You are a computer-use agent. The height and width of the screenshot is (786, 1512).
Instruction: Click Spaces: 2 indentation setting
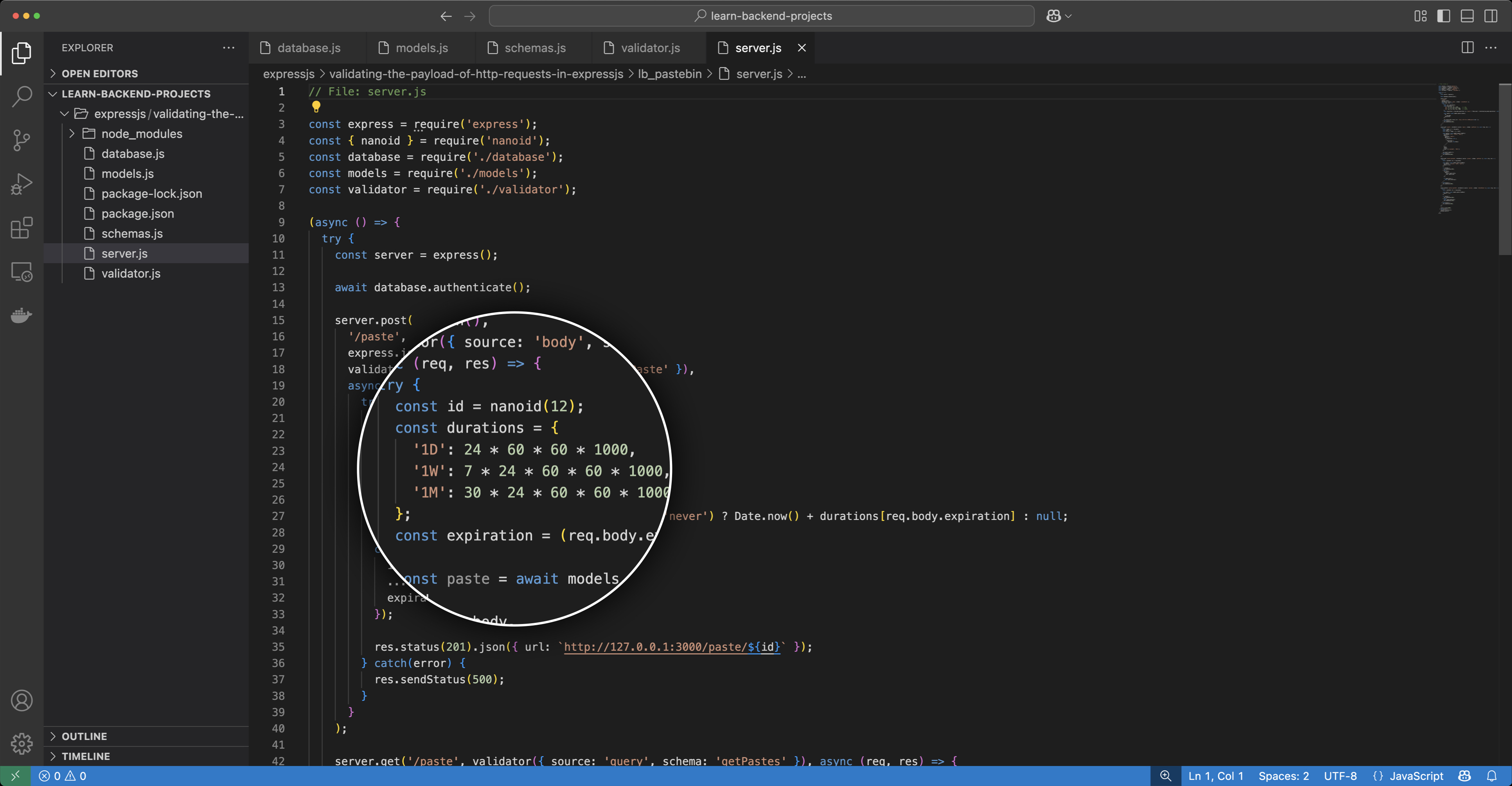click(x=1283, y=775)
